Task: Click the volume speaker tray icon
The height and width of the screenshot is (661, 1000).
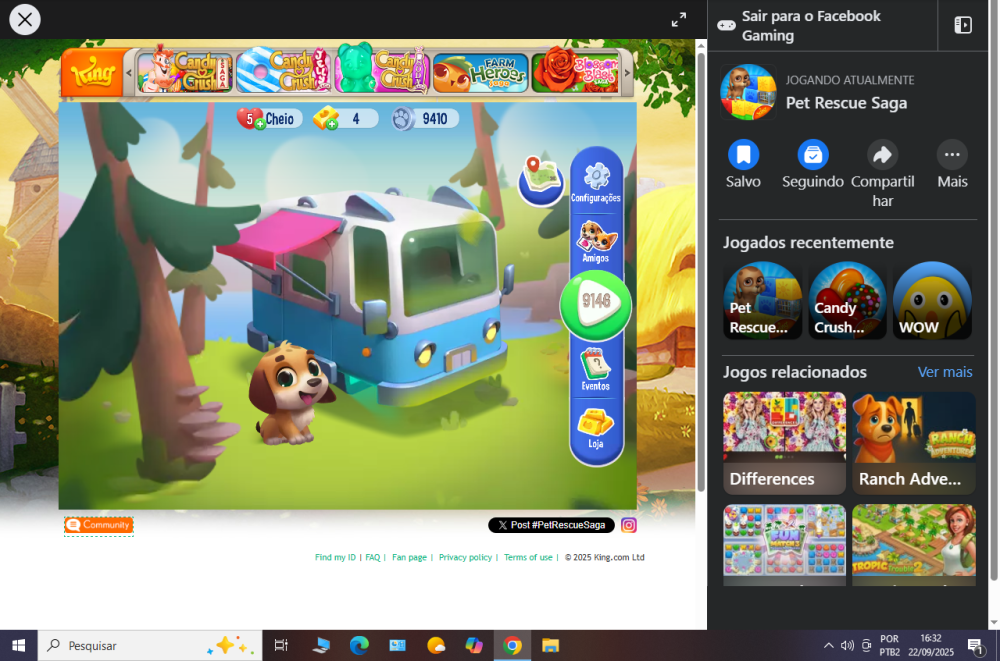Action: coord(847,646)
